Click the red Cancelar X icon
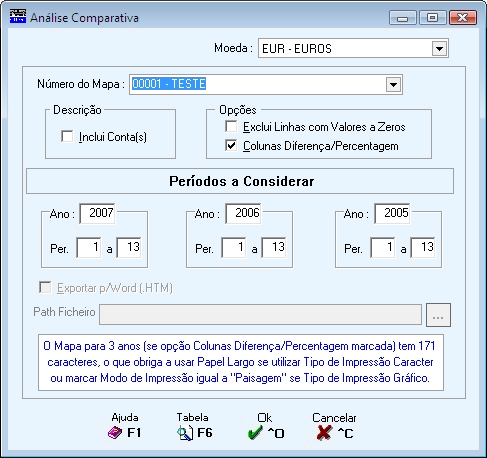The width and height of the screenshot is (487, 458). click(324, 433)
